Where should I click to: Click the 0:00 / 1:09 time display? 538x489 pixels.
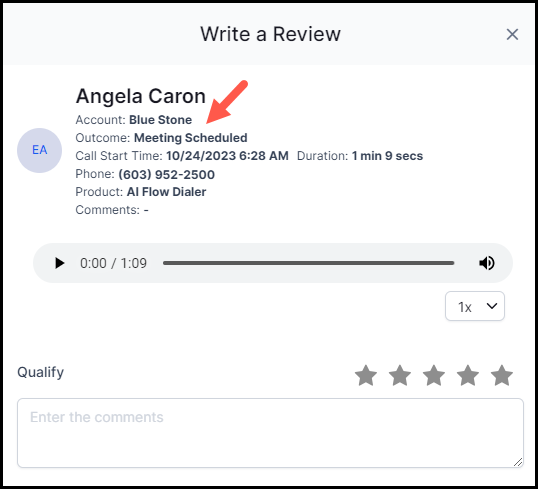click(113, 263)
